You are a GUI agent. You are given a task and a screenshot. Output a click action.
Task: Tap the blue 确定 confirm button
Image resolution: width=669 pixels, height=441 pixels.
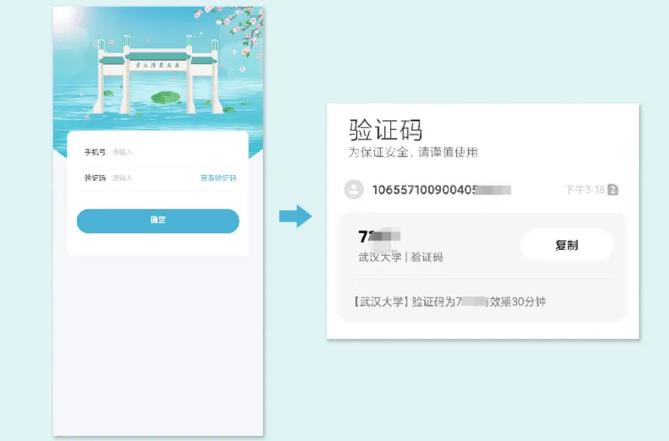pyautogui.click(x=158, y=220)
